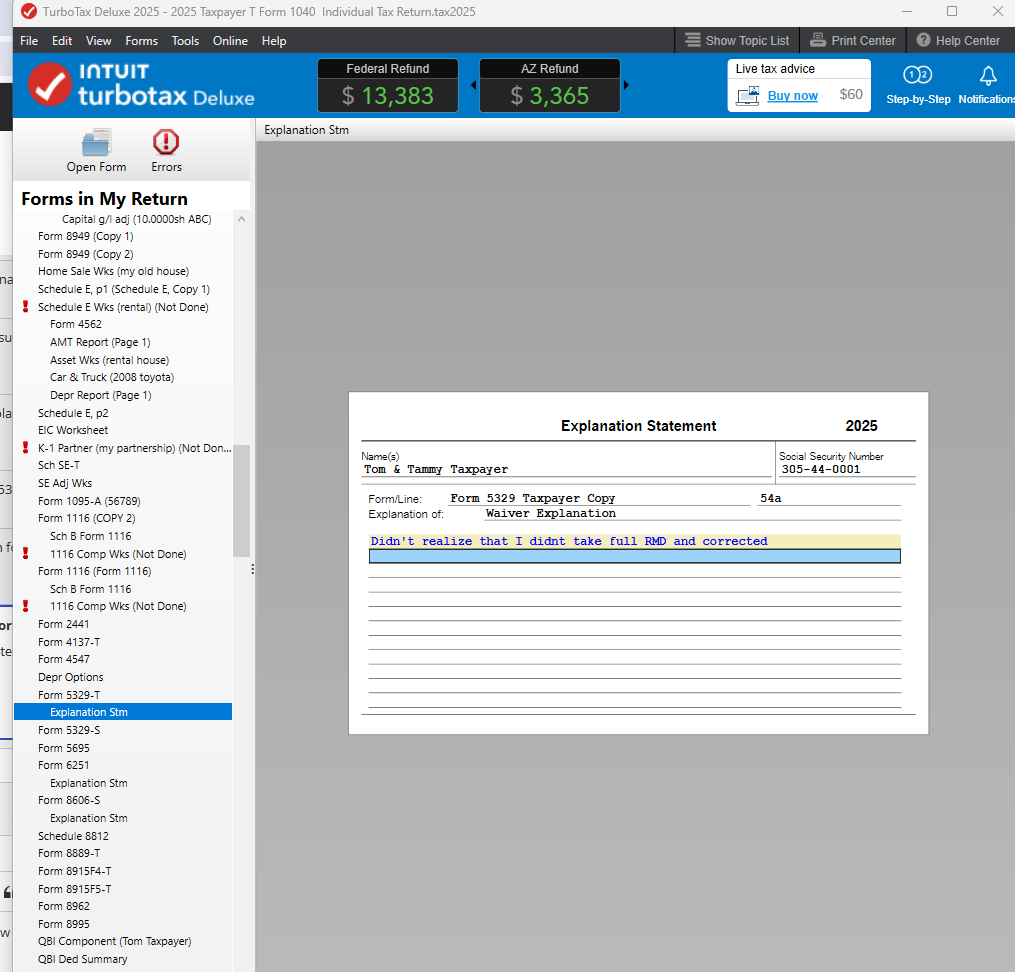Click the red error mark beside Schedule E Wks

coord(26,307)
